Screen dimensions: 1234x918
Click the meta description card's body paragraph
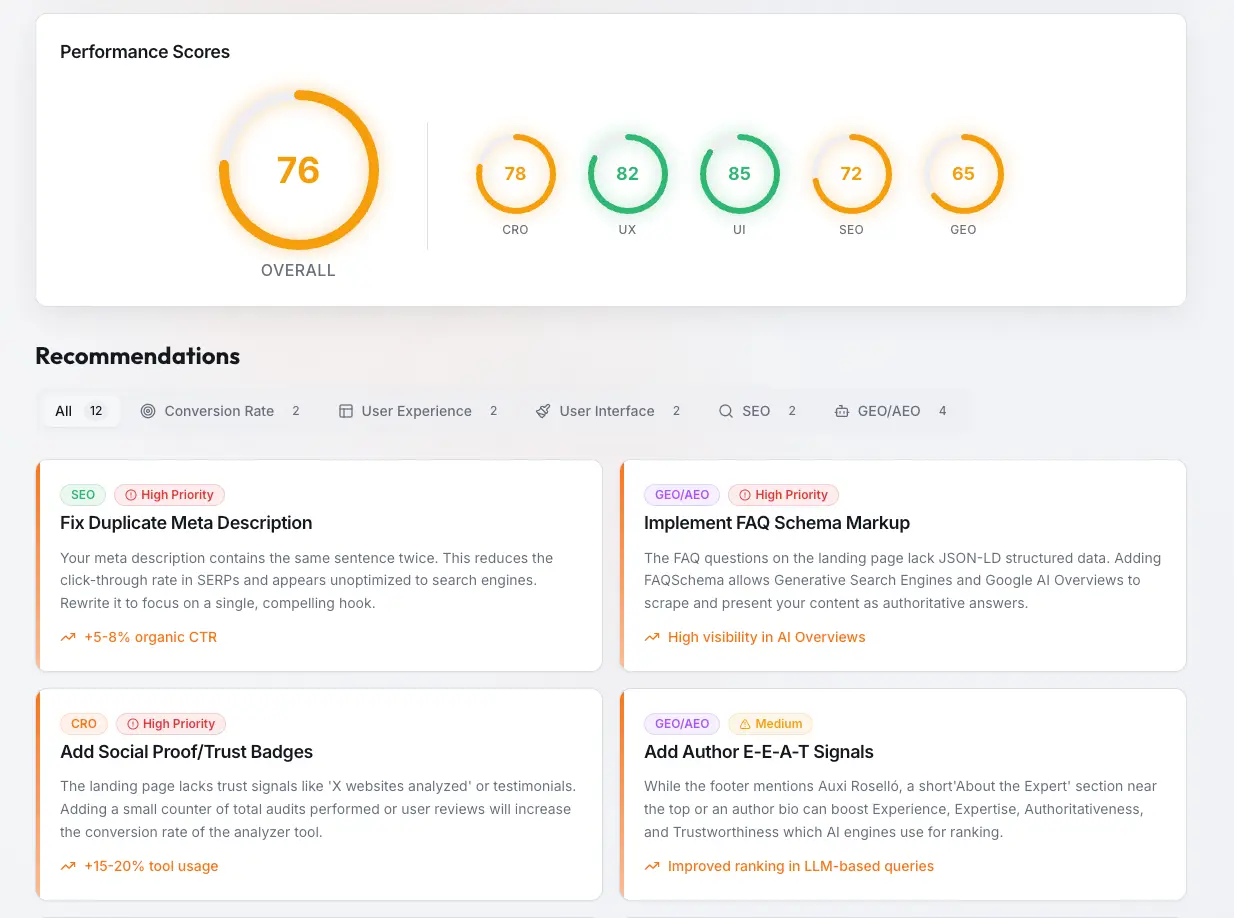tap(307, 581)
